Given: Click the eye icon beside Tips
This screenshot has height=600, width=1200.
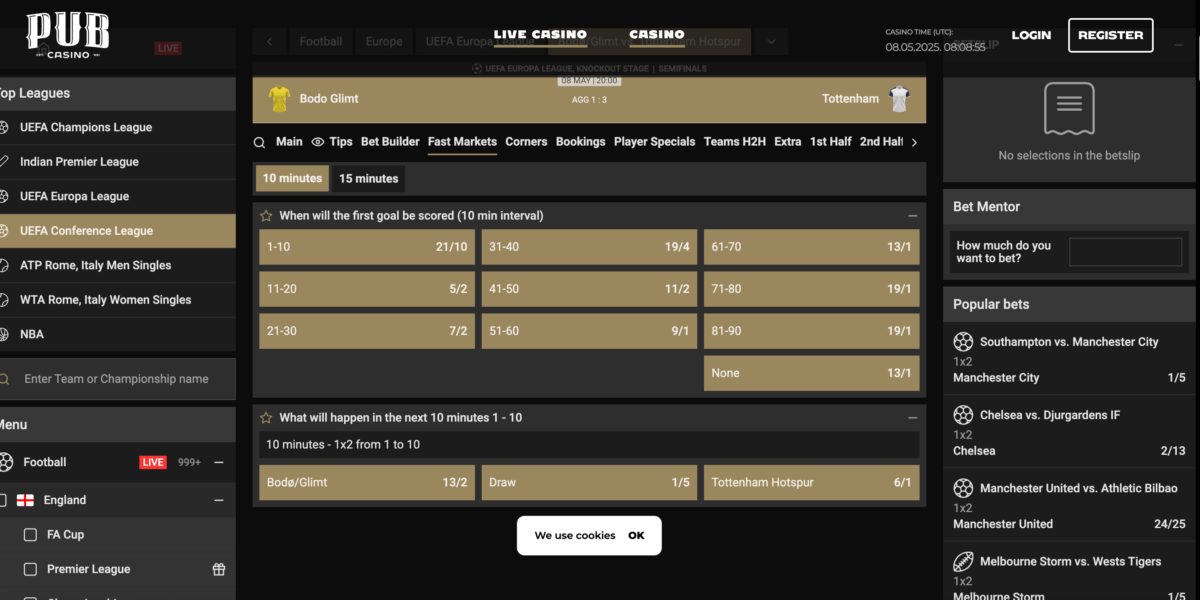Looking at the screenshot, I should (x=318, y=142).
